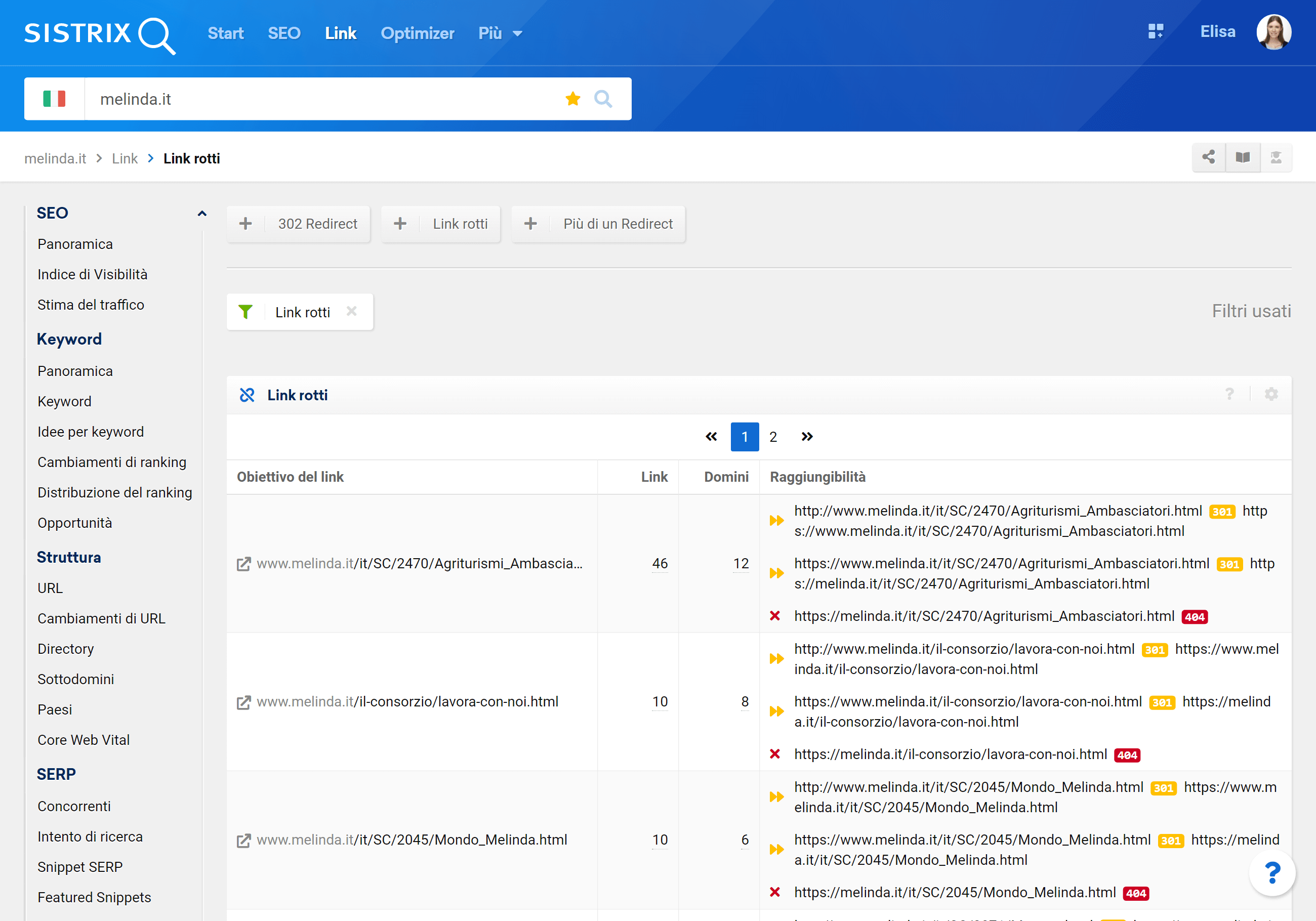
Task: Go to page 2 of results
Action: pyautogui.click(x=772, y=437)
